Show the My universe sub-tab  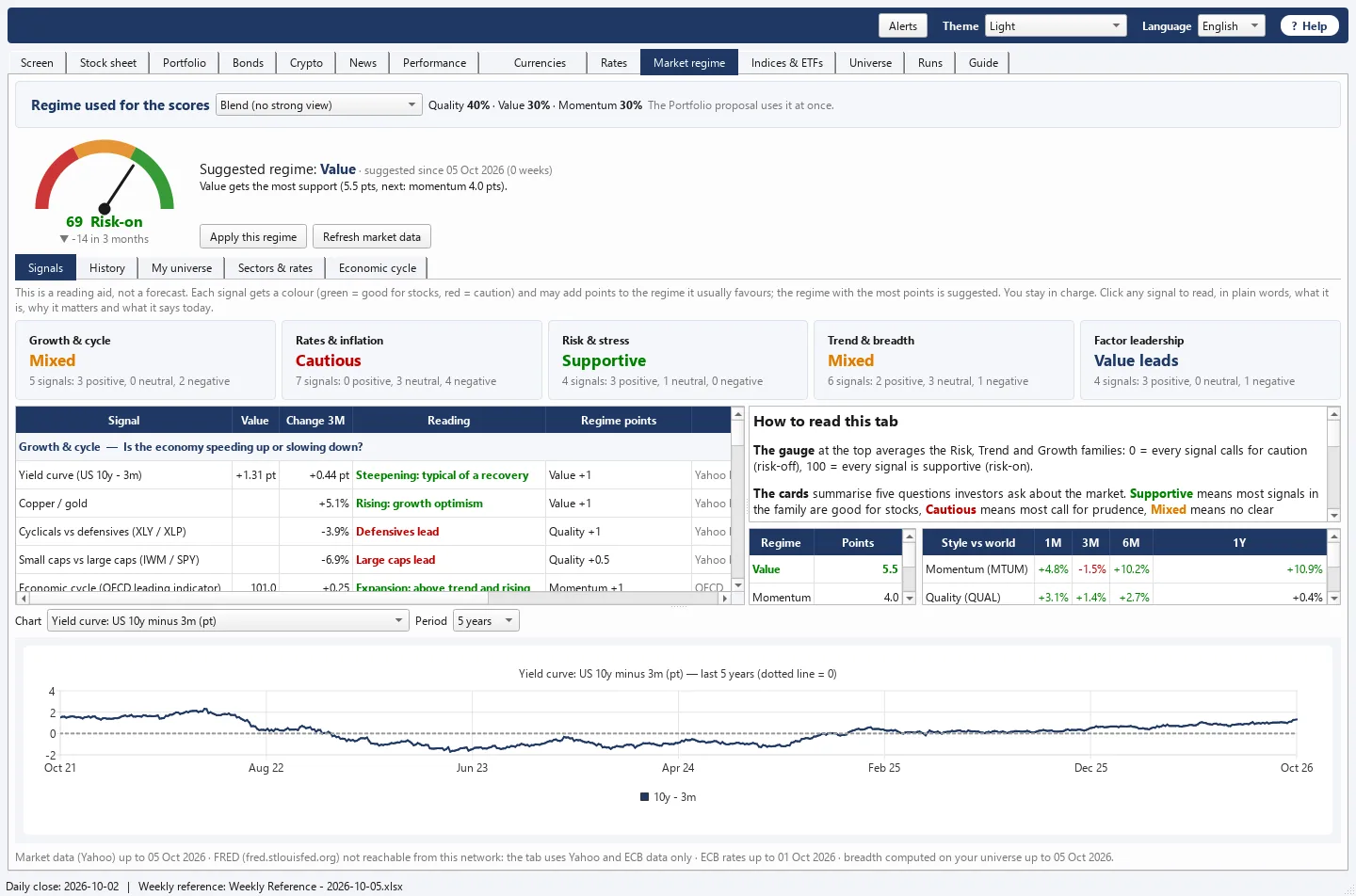[x=182, y=268]
